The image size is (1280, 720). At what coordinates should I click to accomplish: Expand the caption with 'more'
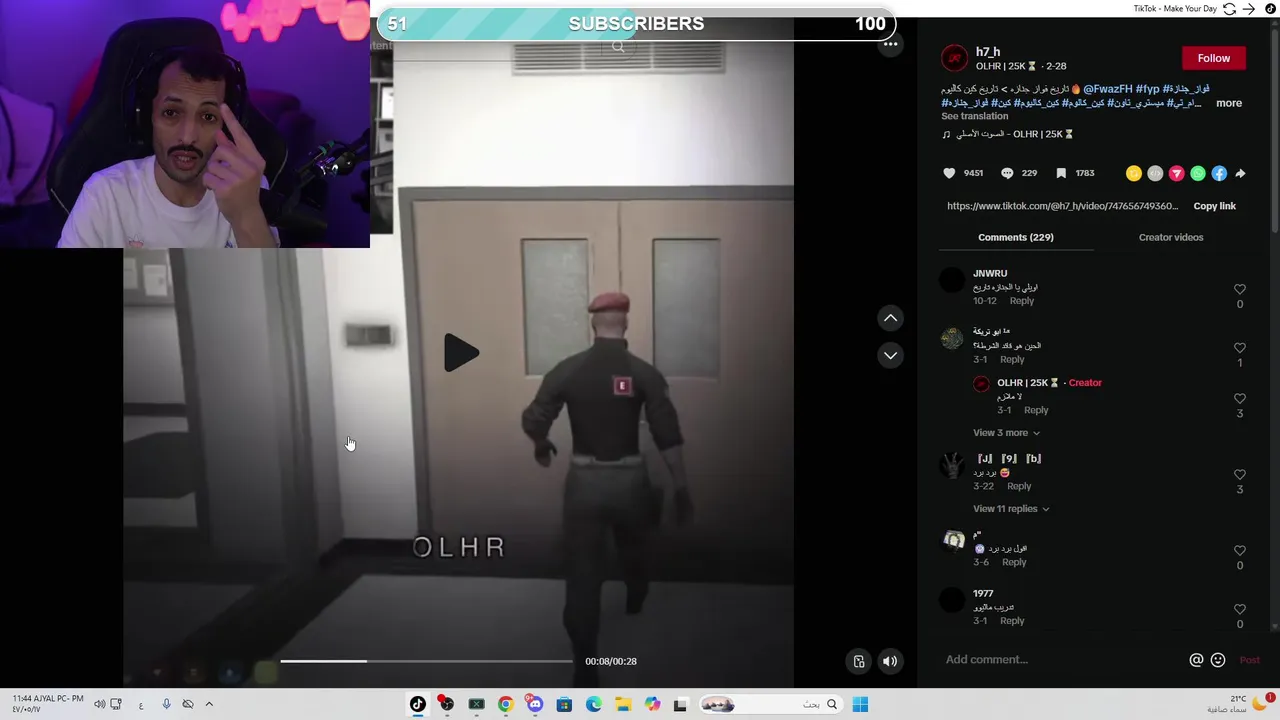pos(1229,103)
